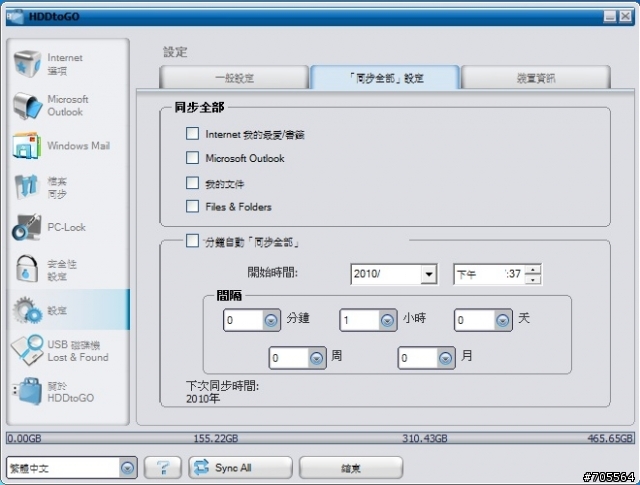Check the Files & Folders checkbox
The image size is (640, 485).
point(192,206)
